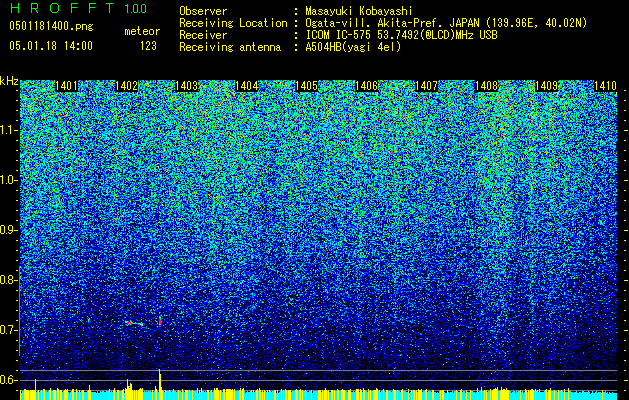Viewport: 629px width, 400px height.
Task: Click the 1408 time marker
Action: 487,86
